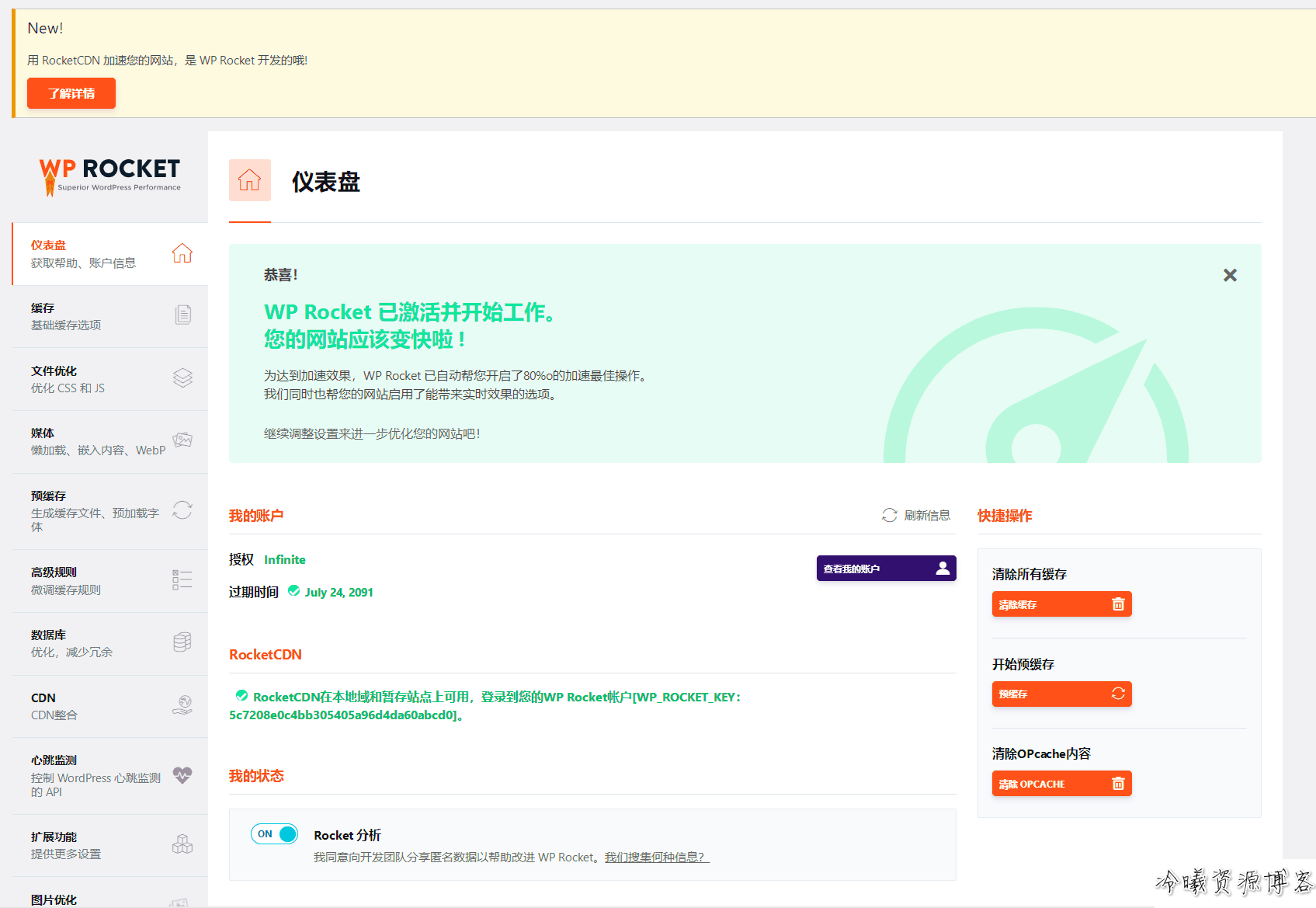Toggle the Rocket 分析 ON switch

[274, 834]
